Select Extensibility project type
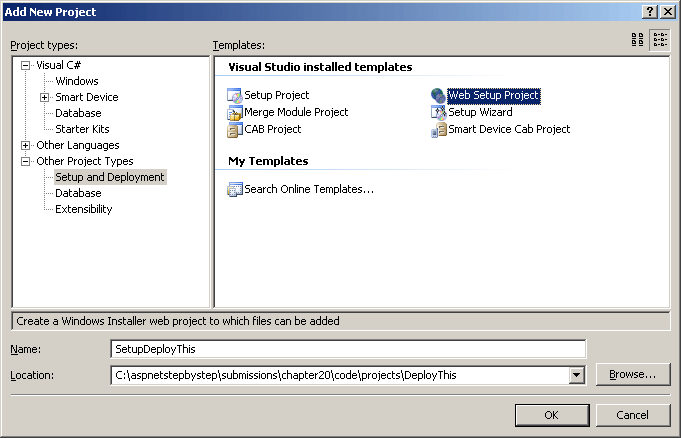Viewport: 681px width, 438px height. point(83,209)
